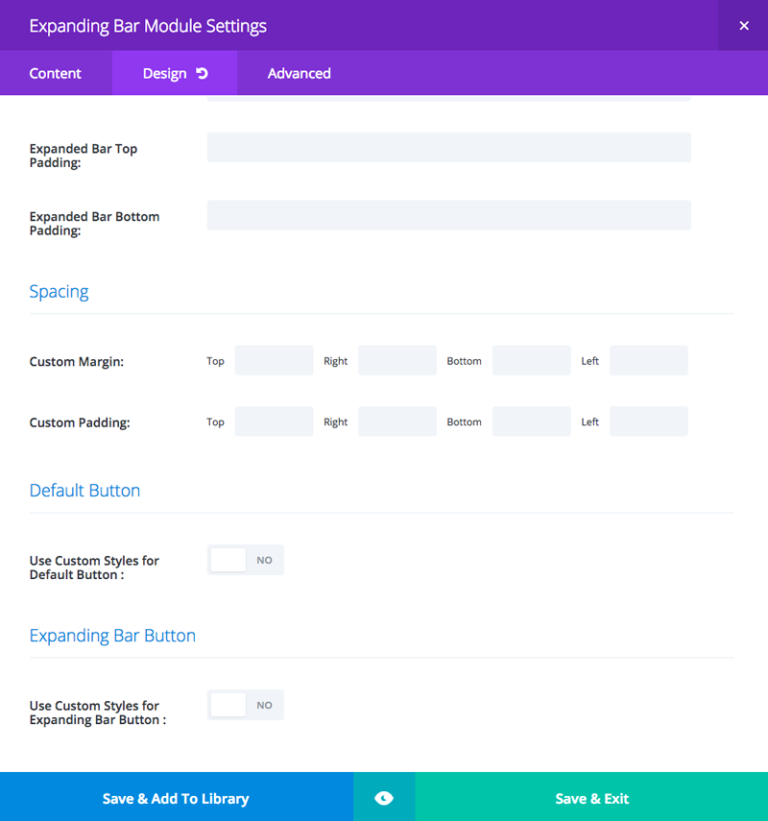Select the Custom Margin Right field

click(x=397, y=361)
